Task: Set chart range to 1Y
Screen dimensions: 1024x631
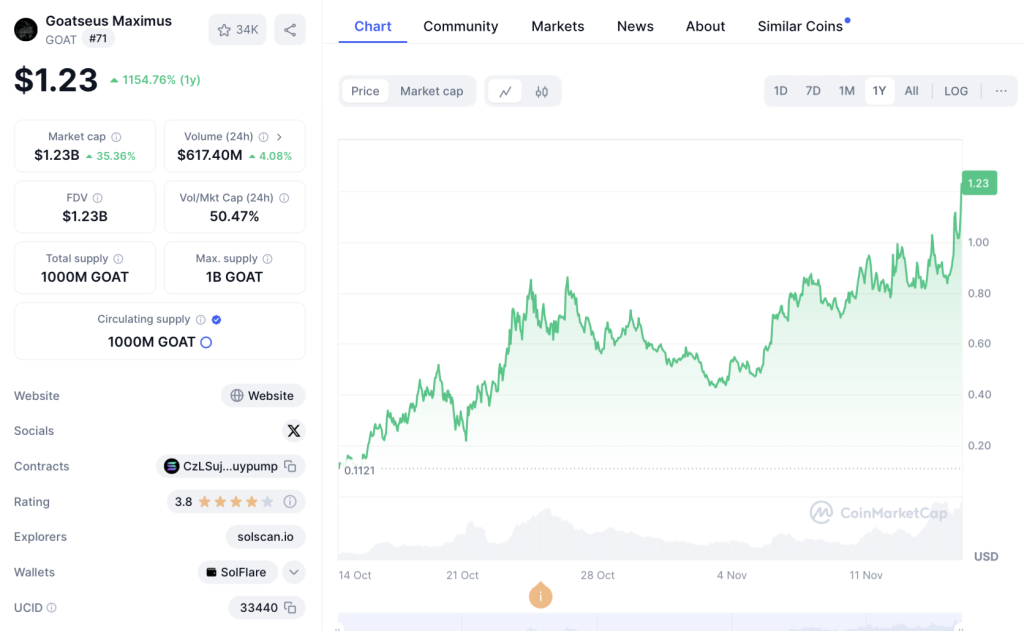Action: pos(880,91)
